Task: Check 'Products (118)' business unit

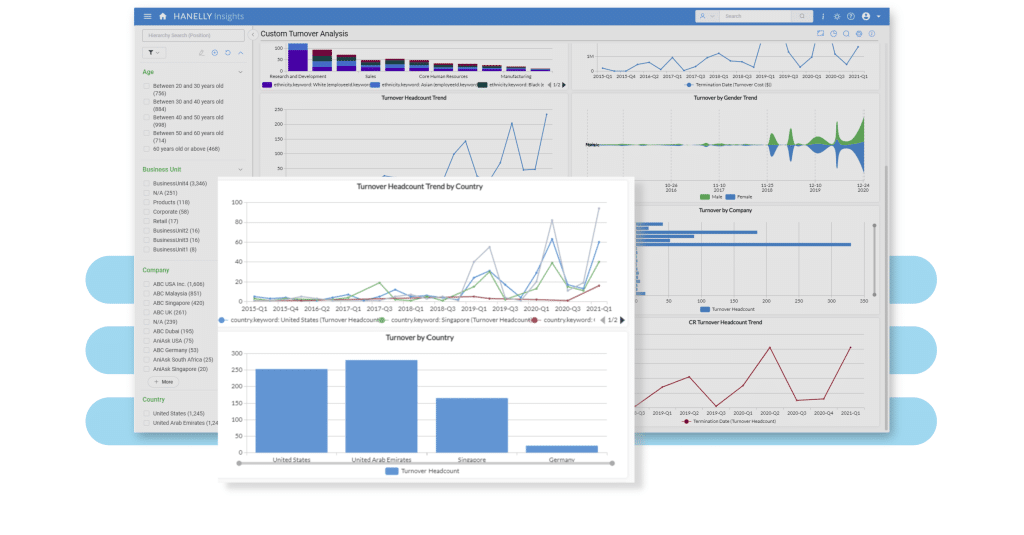Action: 146,203
